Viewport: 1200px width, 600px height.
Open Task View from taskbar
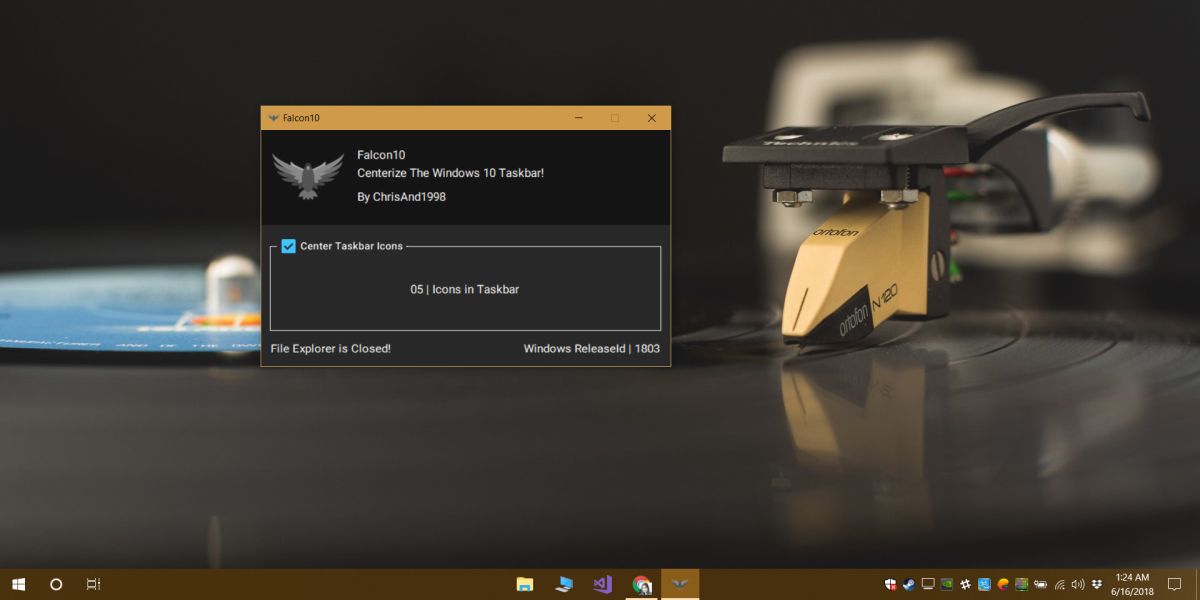click(x=93, y=584)
